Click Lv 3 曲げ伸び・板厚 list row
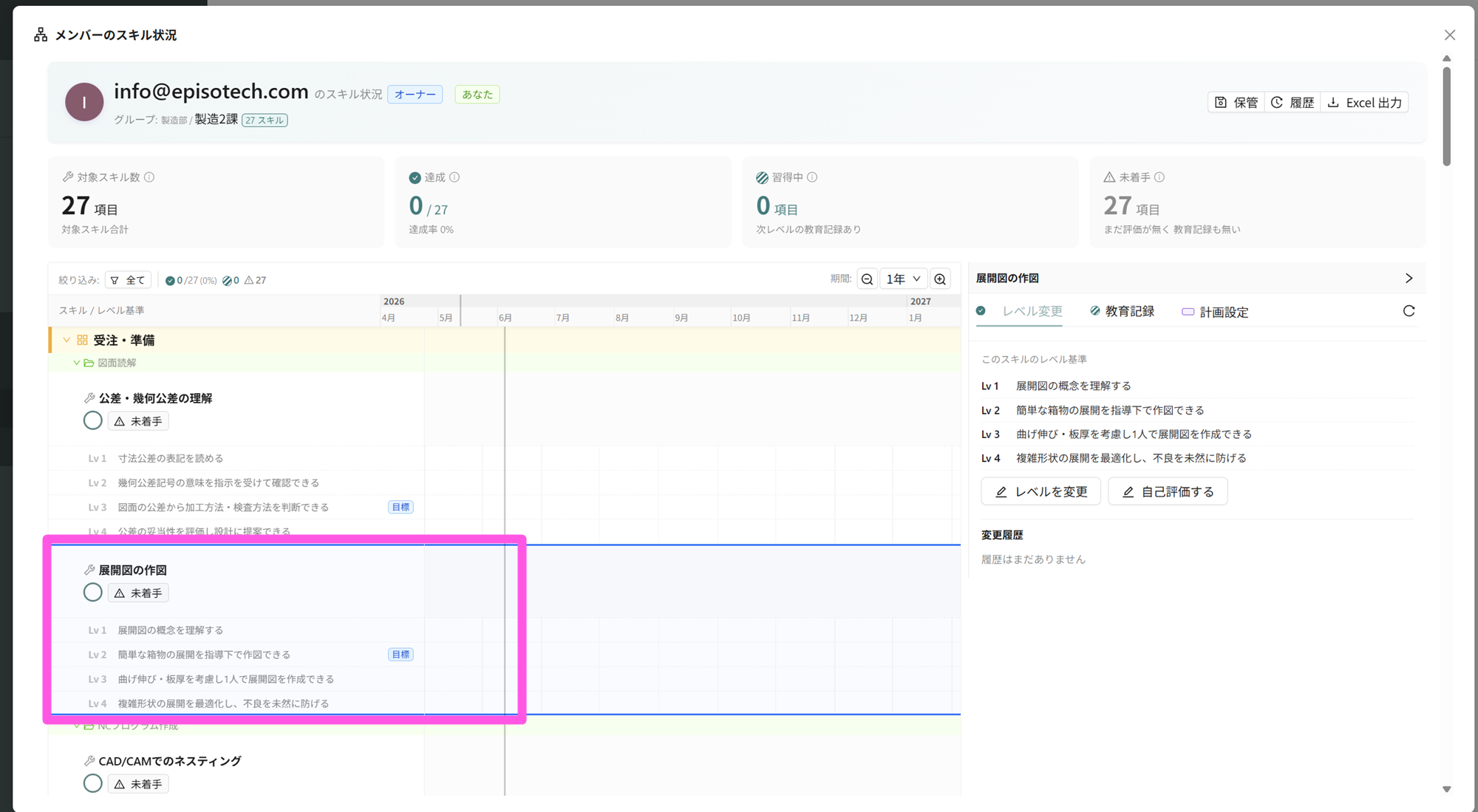This screenshot has width=1478, height=812. pyautogui.click(x=236, y=679)
